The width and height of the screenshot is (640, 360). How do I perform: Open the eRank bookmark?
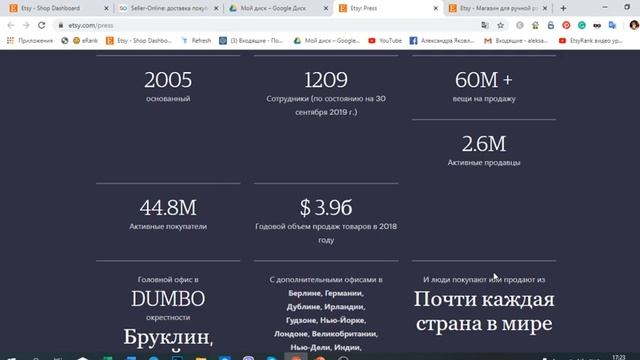click(x=85, y=40)
